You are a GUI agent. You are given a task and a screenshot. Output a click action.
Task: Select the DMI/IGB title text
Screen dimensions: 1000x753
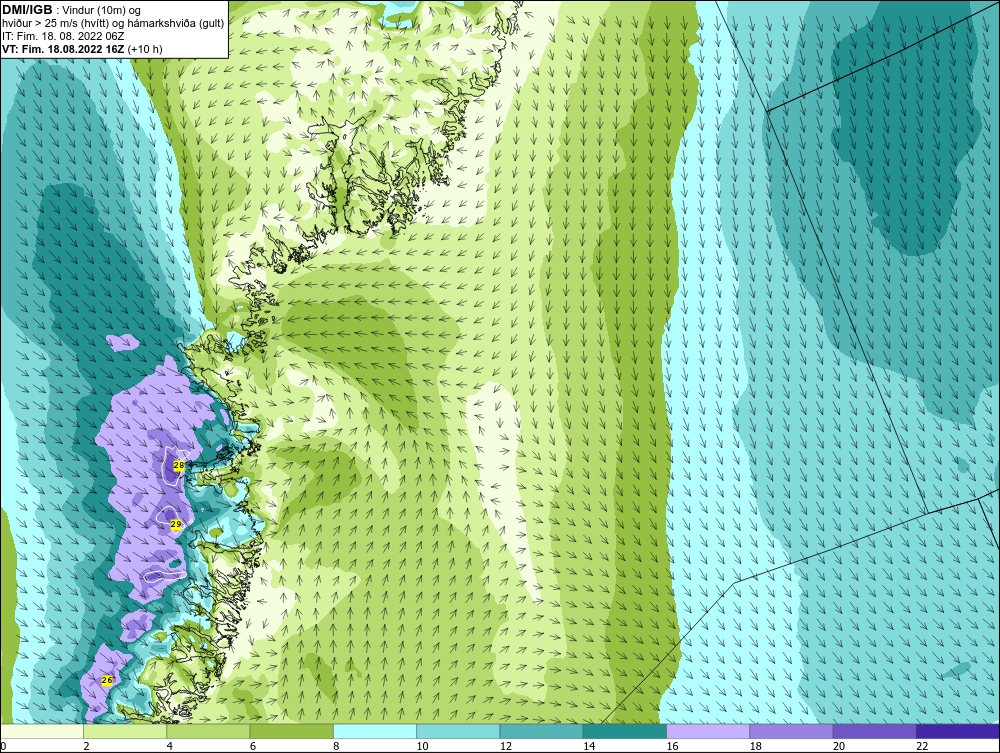pyautogui.click(x=27, y=10)
